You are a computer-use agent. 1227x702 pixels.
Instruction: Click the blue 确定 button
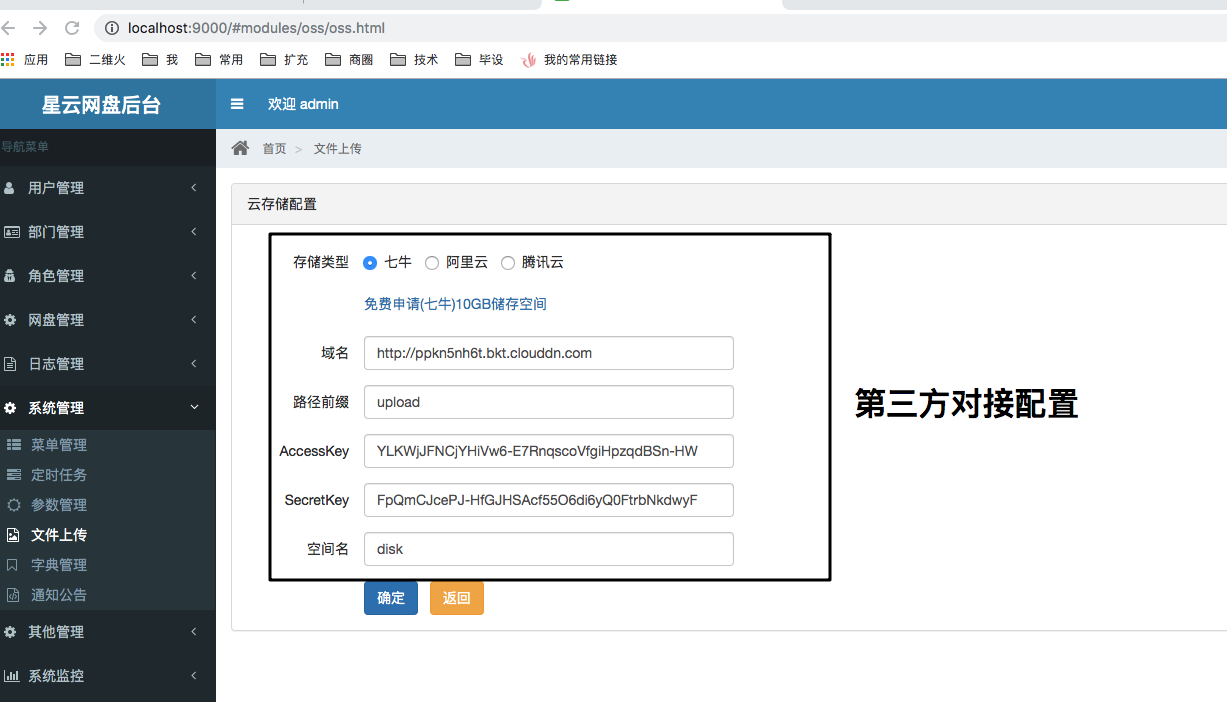(391, 598)
